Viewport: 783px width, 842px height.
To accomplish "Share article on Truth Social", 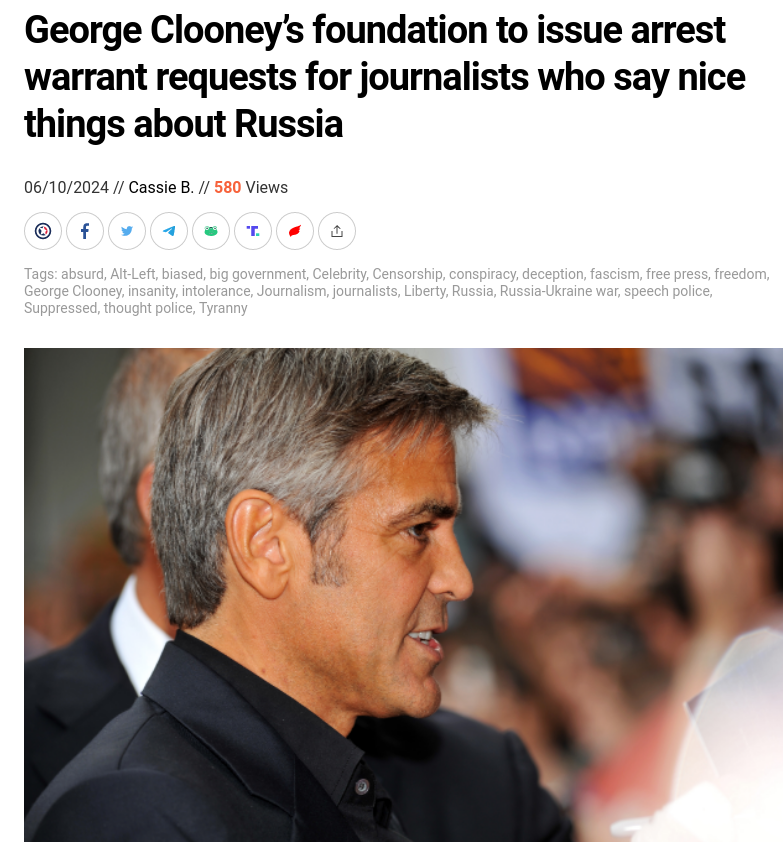I will [x=252, y=231].
